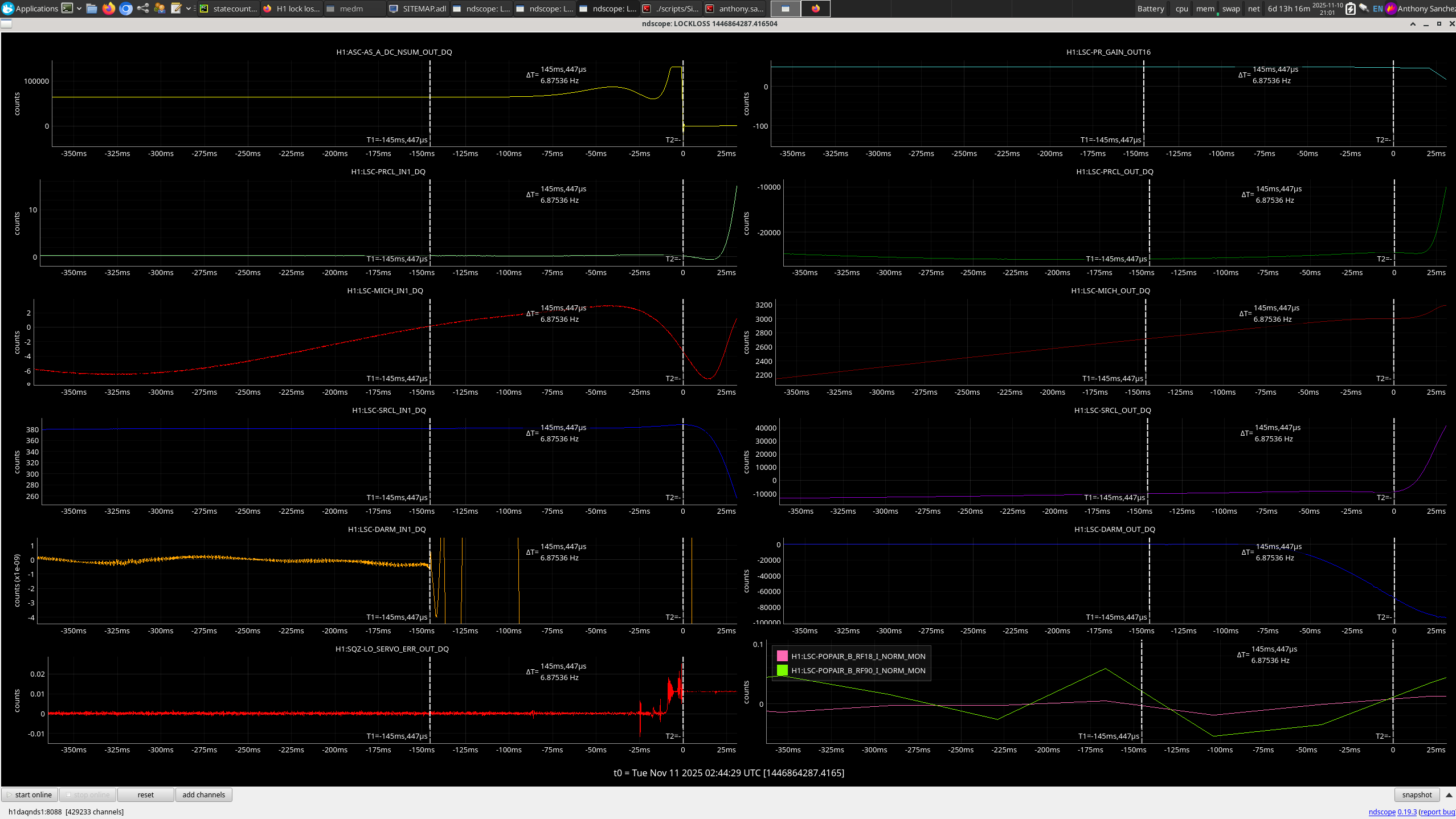Click the green RF90_I_NORM_MON legend swatch
The height and width of the screenshot is (819, 1456).
(x=782, y=670)
